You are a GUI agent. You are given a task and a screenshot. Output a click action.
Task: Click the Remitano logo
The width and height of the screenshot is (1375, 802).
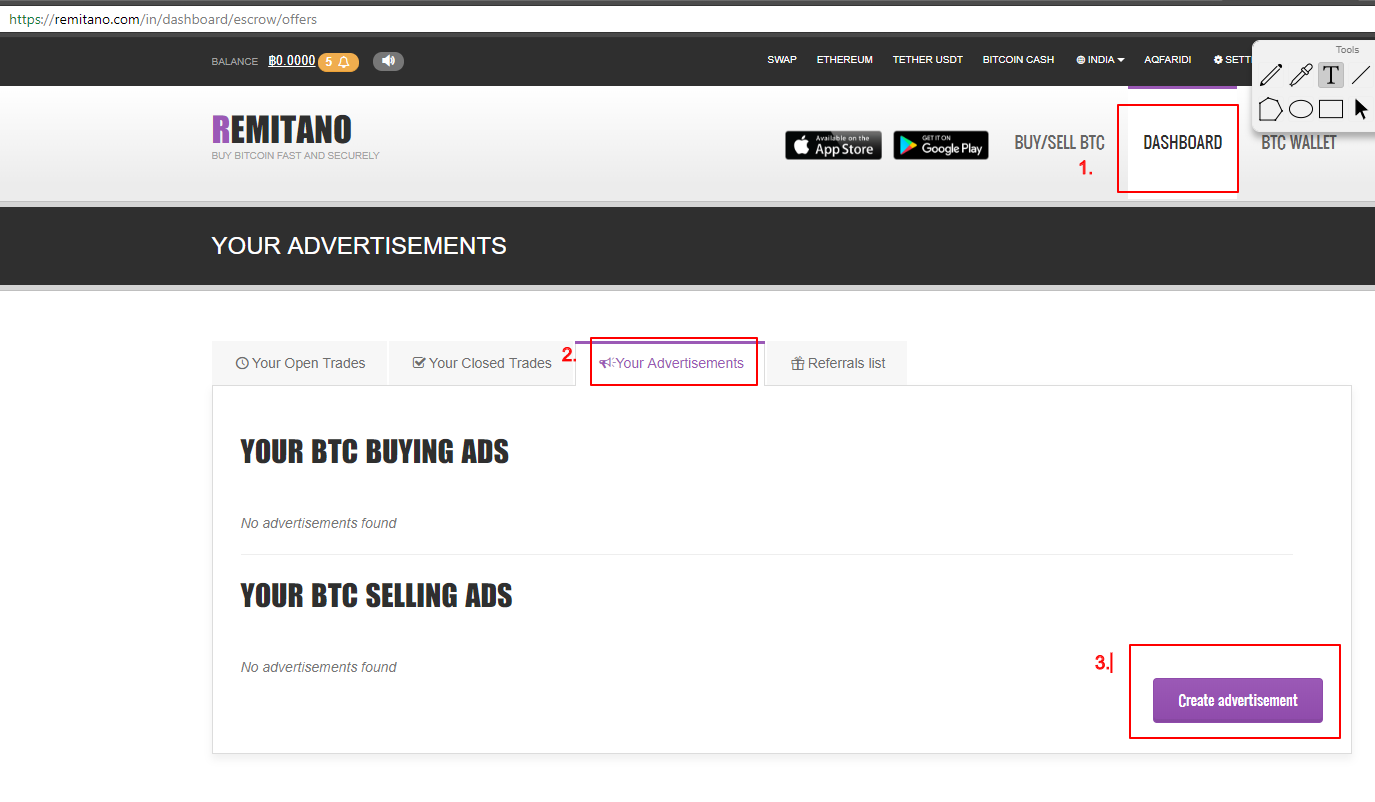click(282, 130)
